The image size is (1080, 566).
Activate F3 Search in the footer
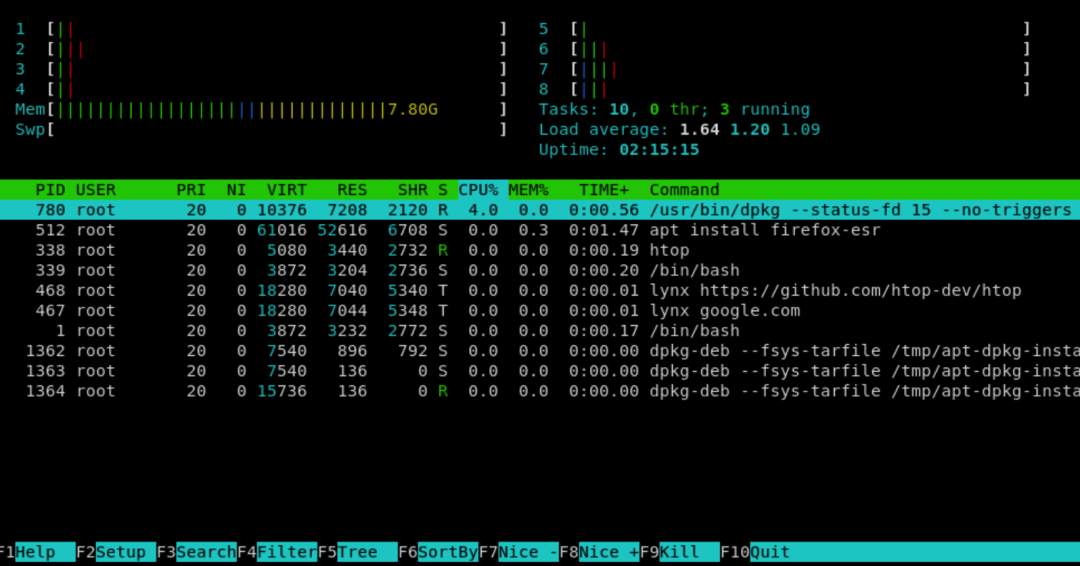196,552
